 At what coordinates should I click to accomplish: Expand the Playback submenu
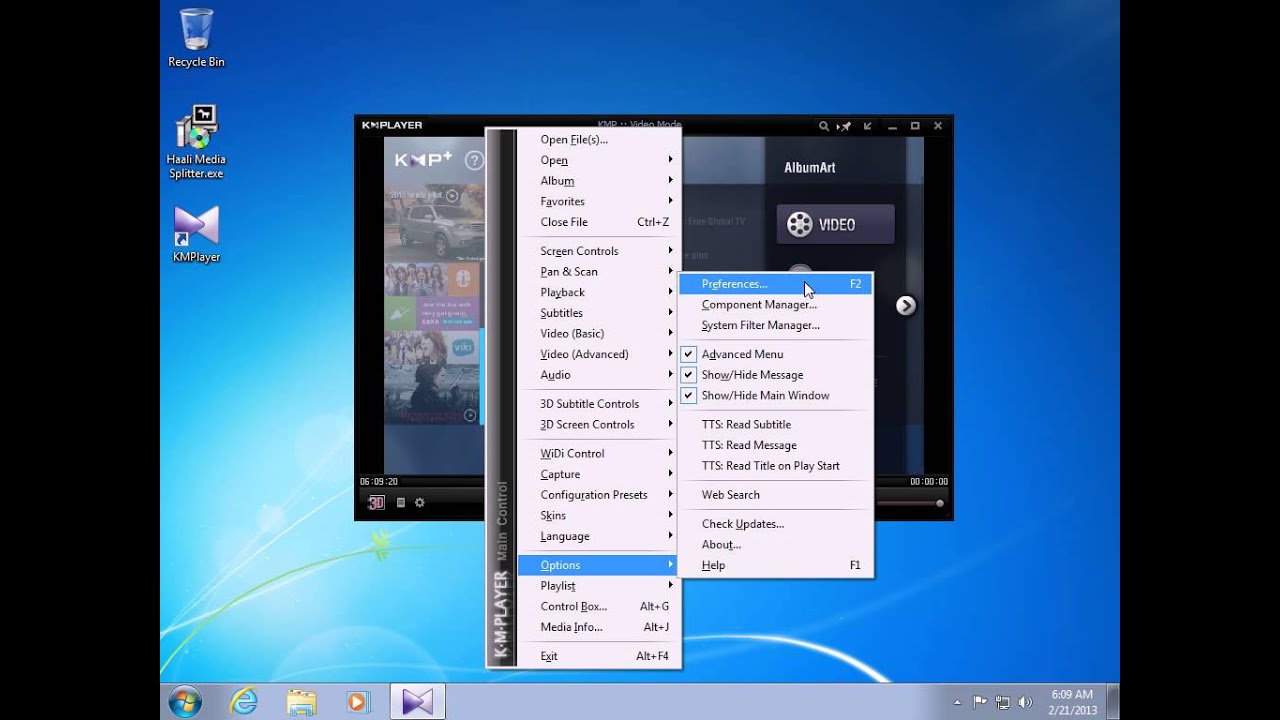(x=598, y=292)
